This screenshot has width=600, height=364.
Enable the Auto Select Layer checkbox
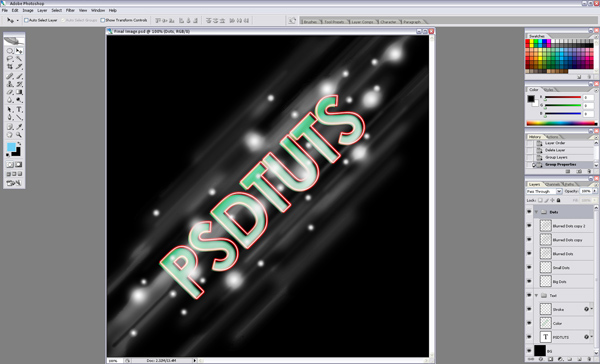click(x=26, y=20)
